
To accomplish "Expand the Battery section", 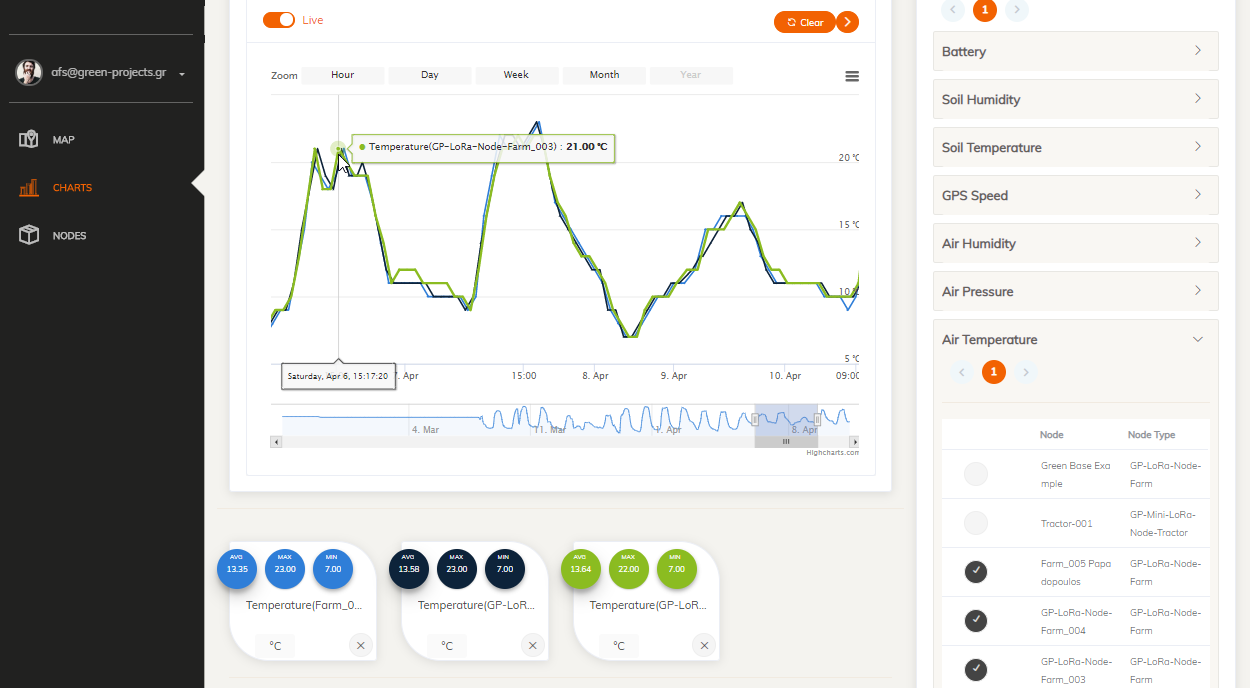I will coord(1075,51).
